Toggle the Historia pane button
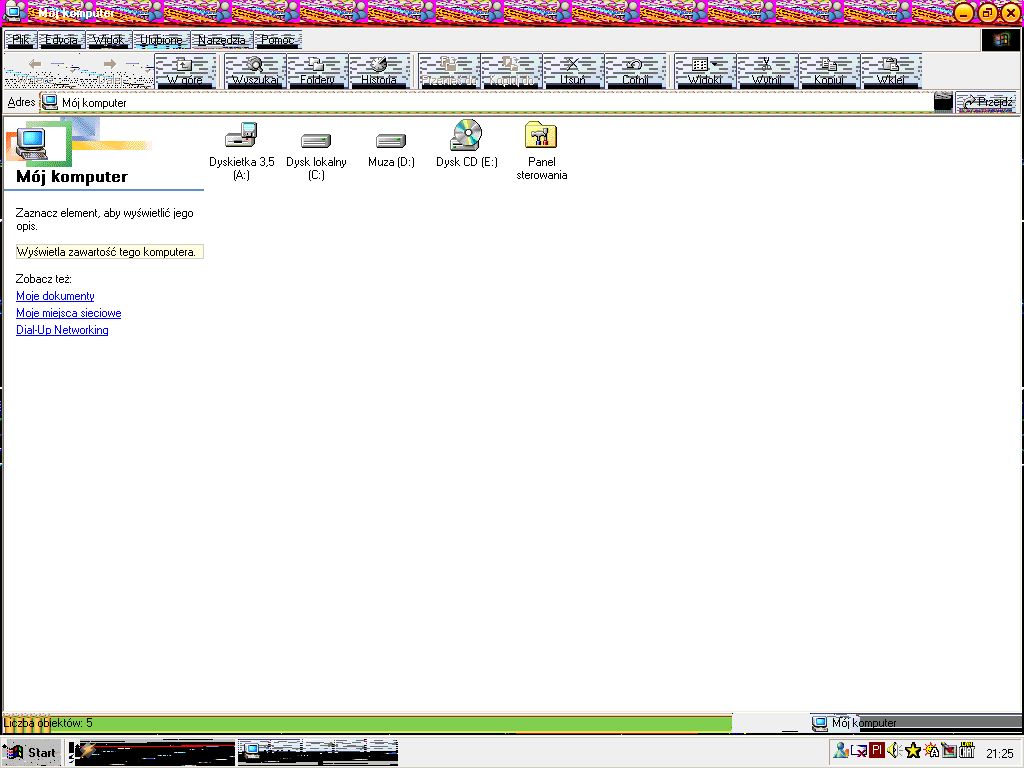This screenshot has width=1024, height=768. pos(379,71)
